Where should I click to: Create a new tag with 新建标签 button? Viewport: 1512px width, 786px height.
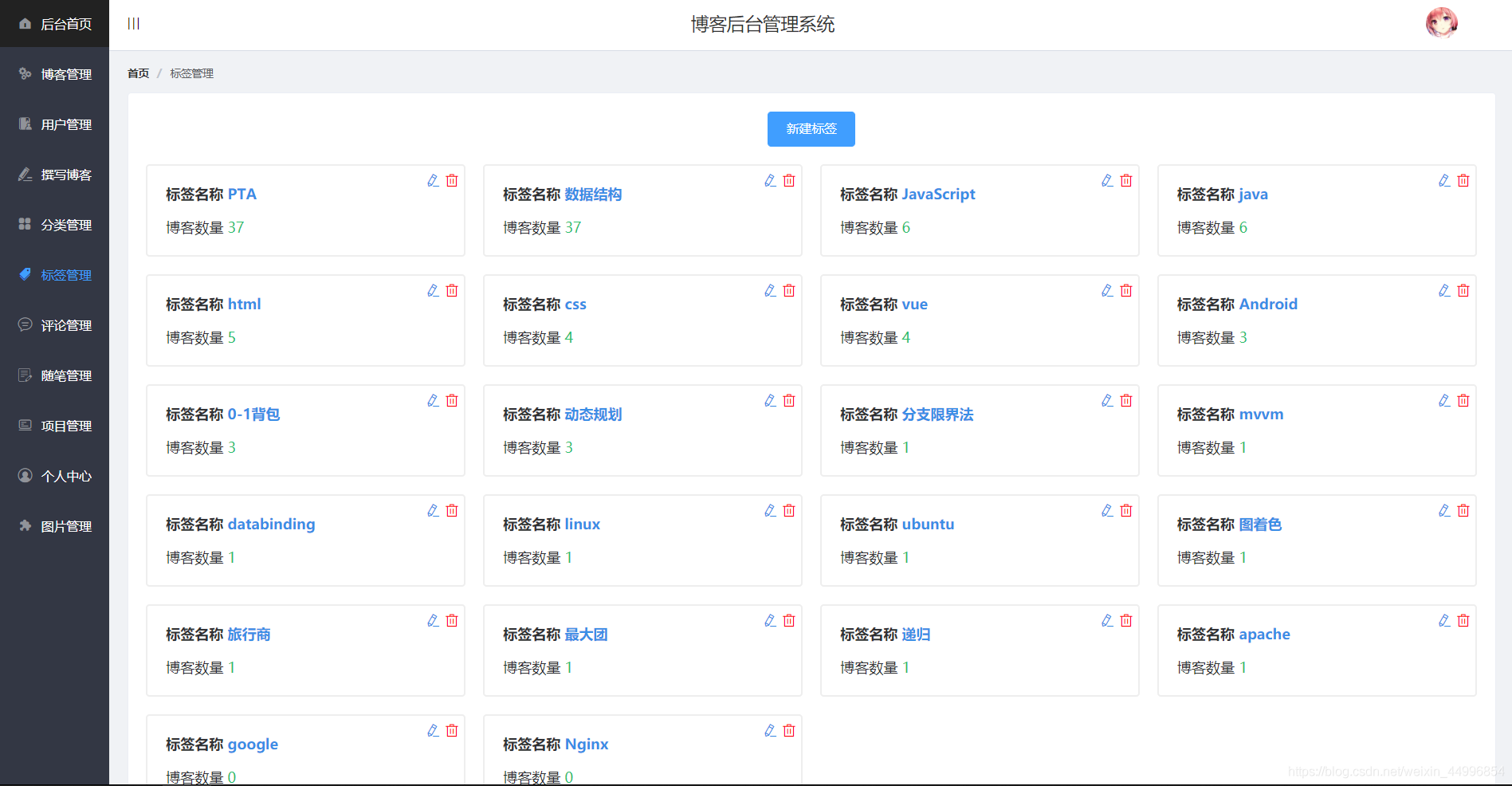[x=811, y=129]
